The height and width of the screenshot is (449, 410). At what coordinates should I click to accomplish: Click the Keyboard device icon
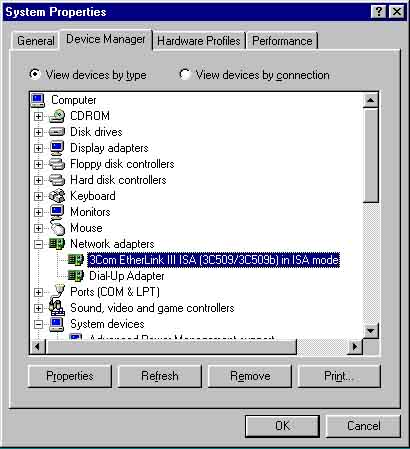[57, 196]
